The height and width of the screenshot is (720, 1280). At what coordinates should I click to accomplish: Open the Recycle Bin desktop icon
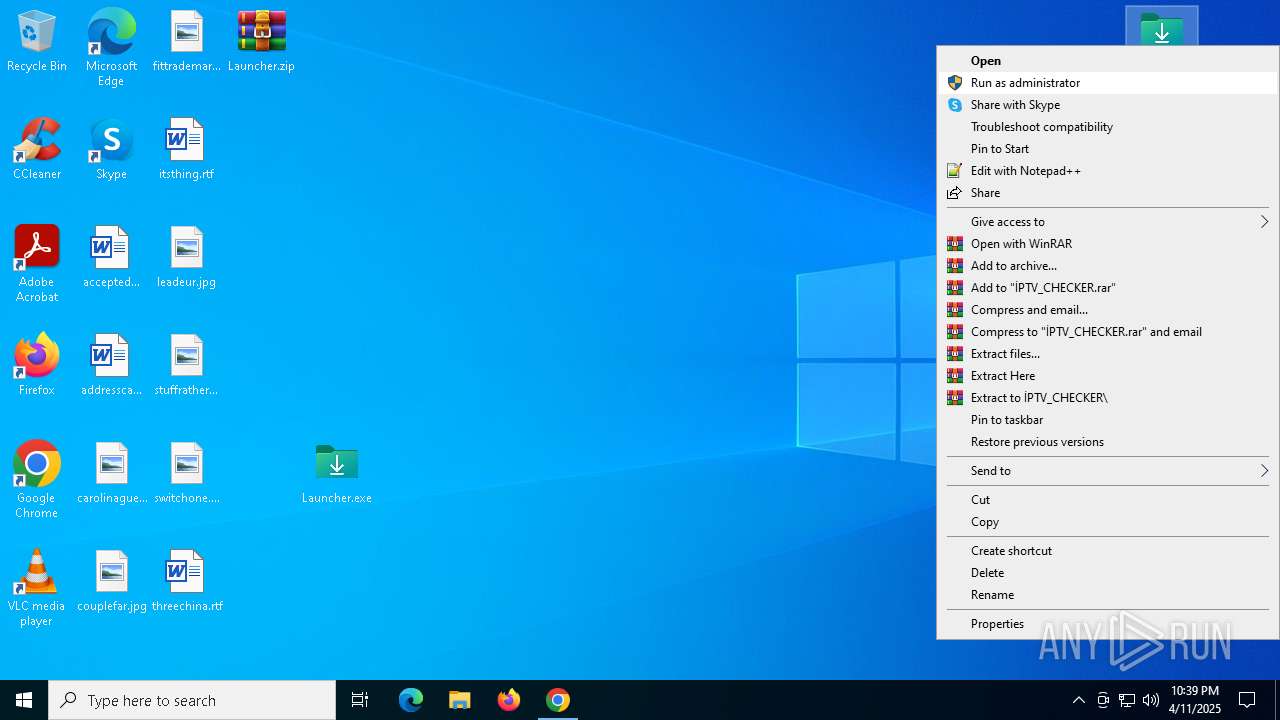tap(37, 42)
